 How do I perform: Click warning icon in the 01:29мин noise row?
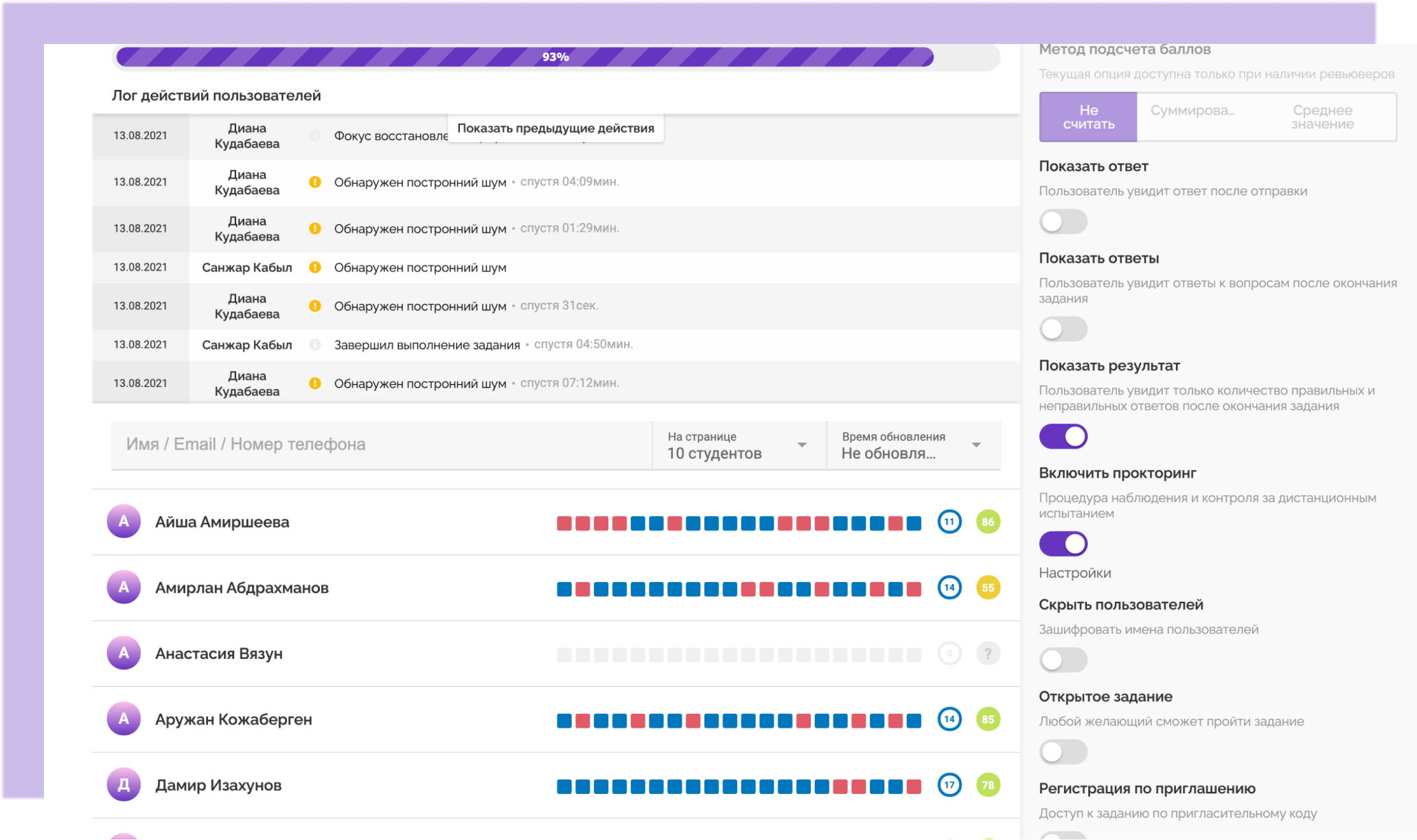[315, 229]
